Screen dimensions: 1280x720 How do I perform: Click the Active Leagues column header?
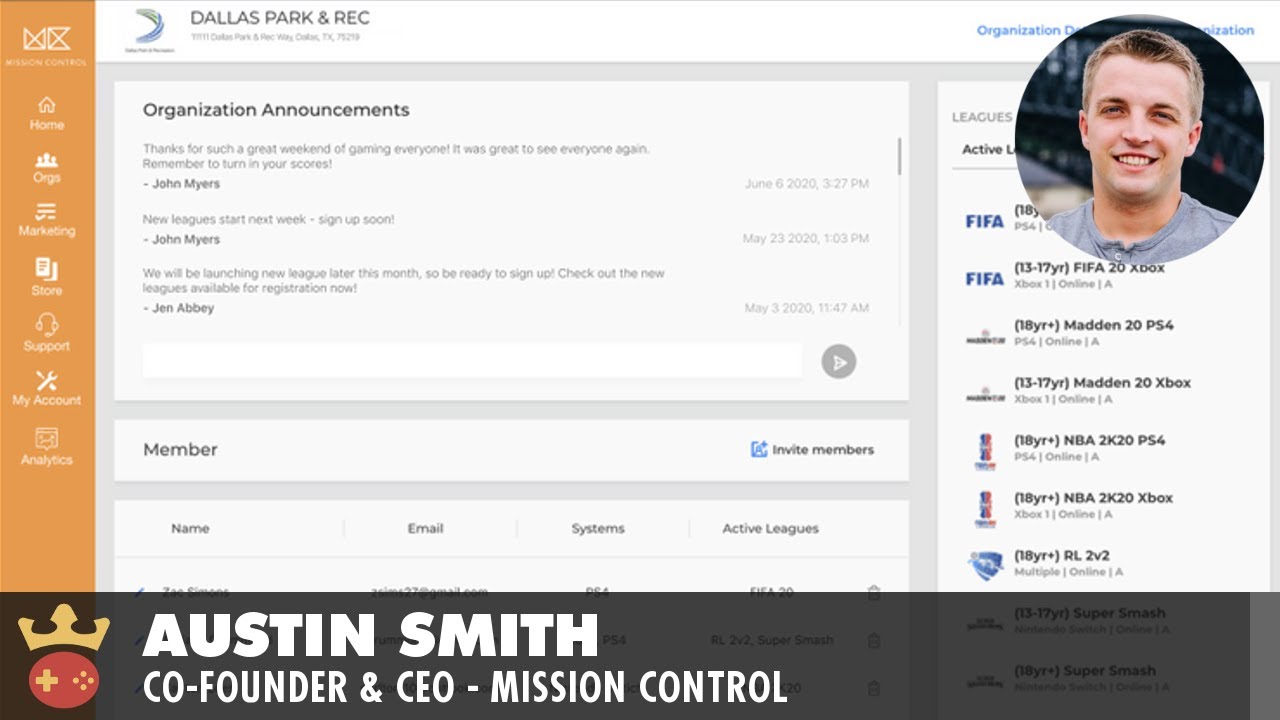point(770,528)
